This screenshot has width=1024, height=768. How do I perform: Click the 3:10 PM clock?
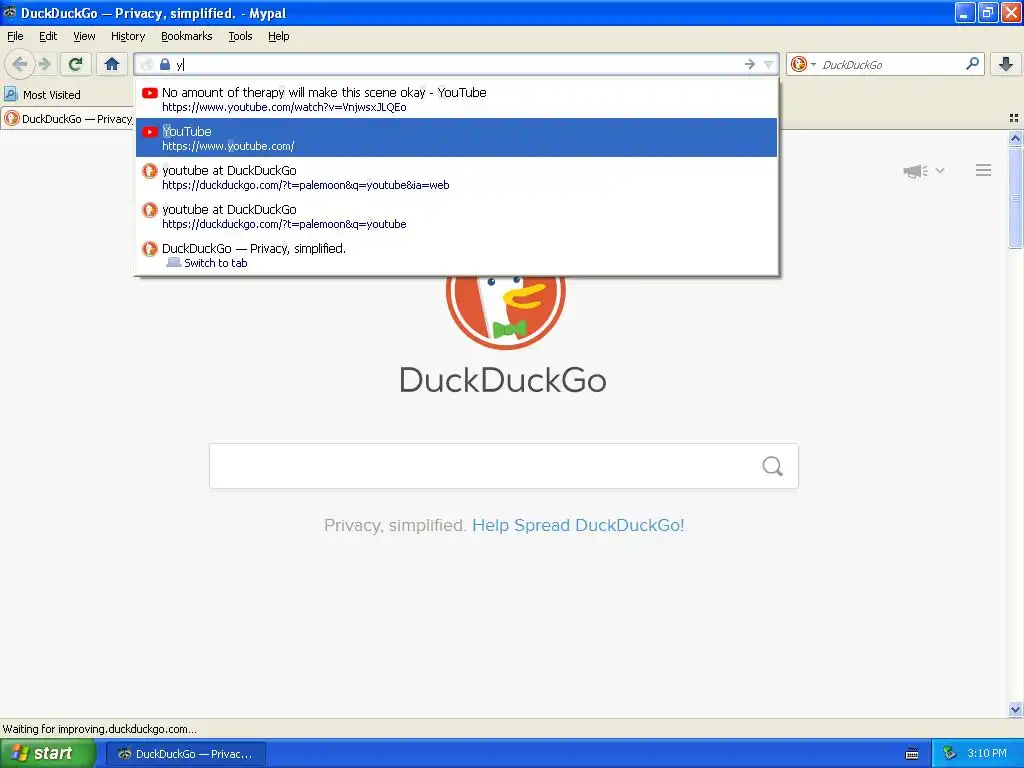coord(987,753)
